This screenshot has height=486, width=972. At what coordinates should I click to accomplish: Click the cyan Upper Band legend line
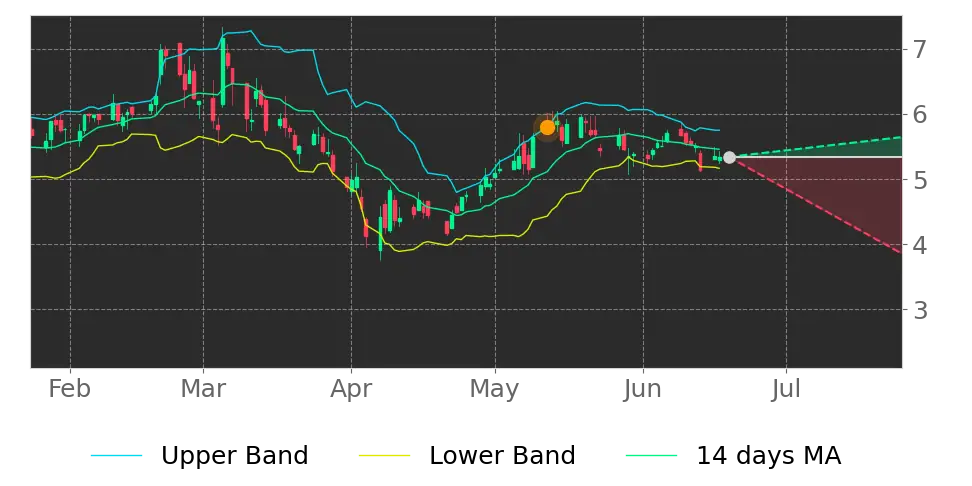pyautogui.click(x=117, y=456)
